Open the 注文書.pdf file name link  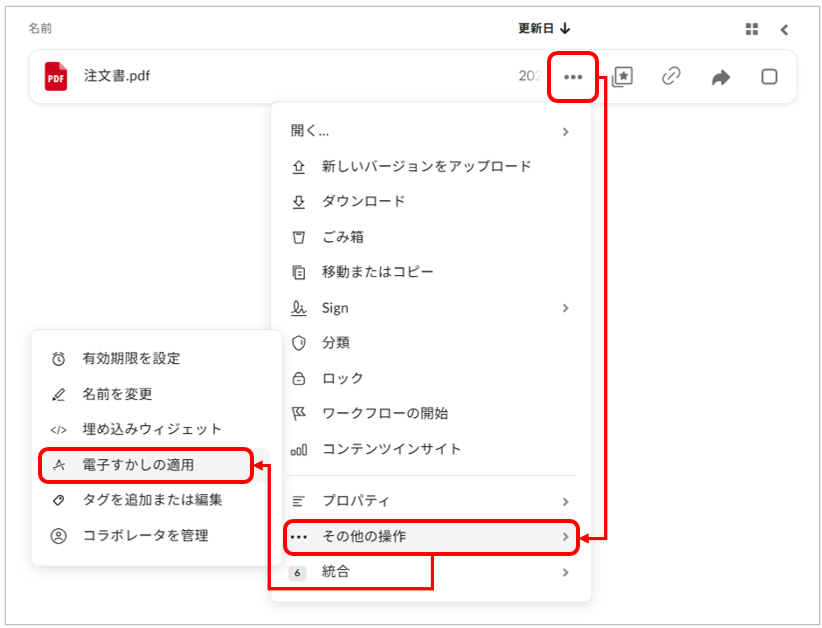click(x=117, y=76)
